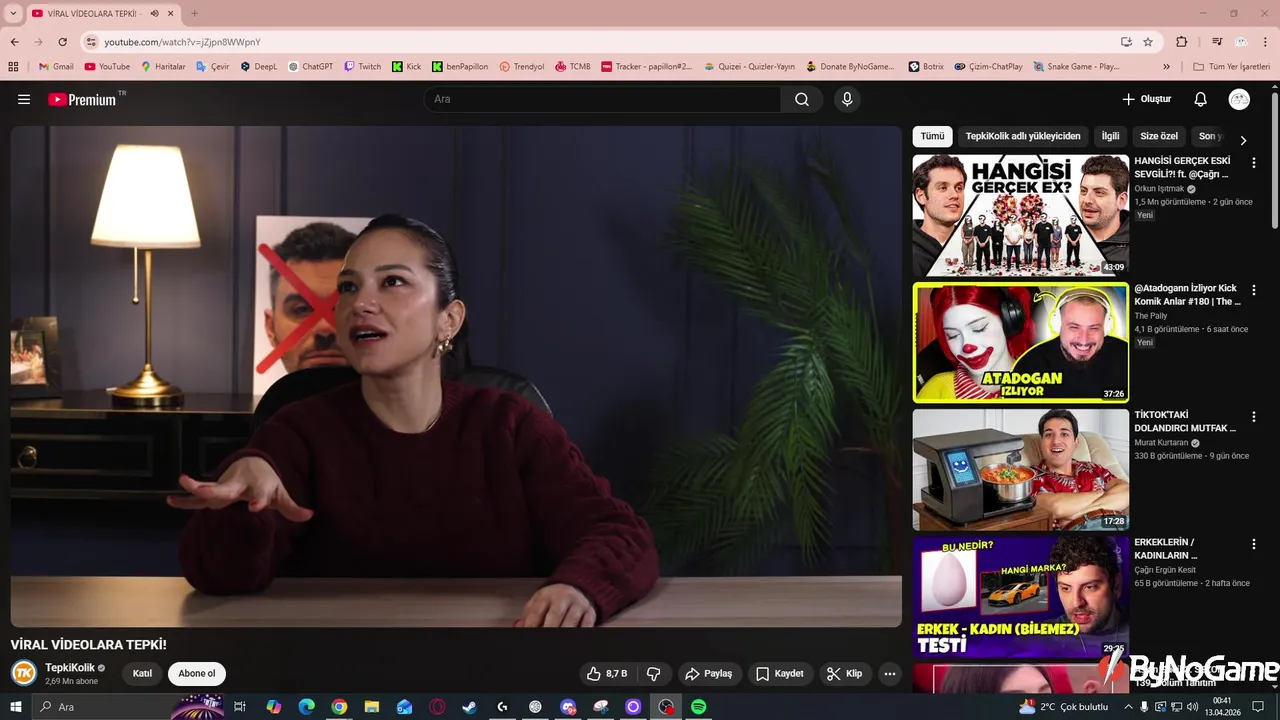The image size is (1280, 720).
Task: Click the video player to pause
Action: click(456, 376)
